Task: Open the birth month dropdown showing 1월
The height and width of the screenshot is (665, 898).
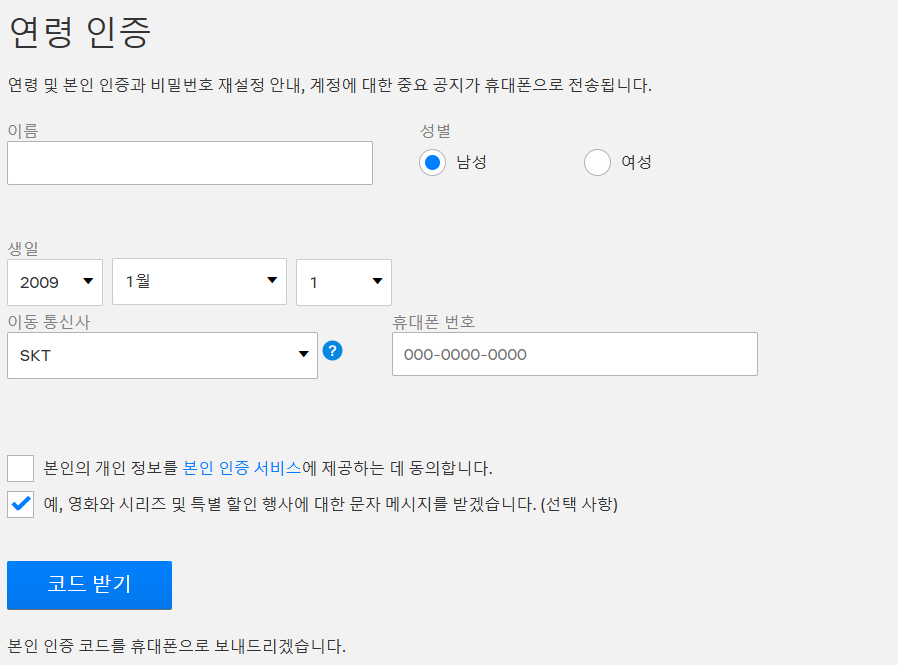Action: (x=199, y=281)
